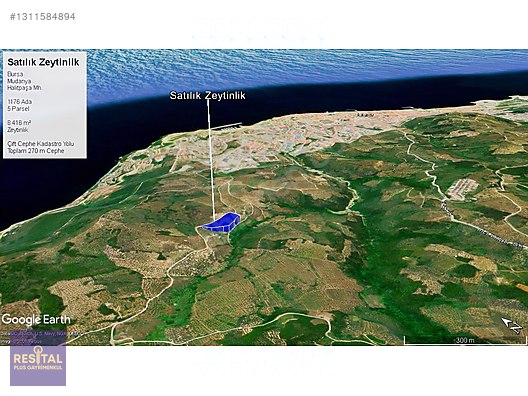Click the Satılık Zeytinlik placemark label

[x=207, y=95]
